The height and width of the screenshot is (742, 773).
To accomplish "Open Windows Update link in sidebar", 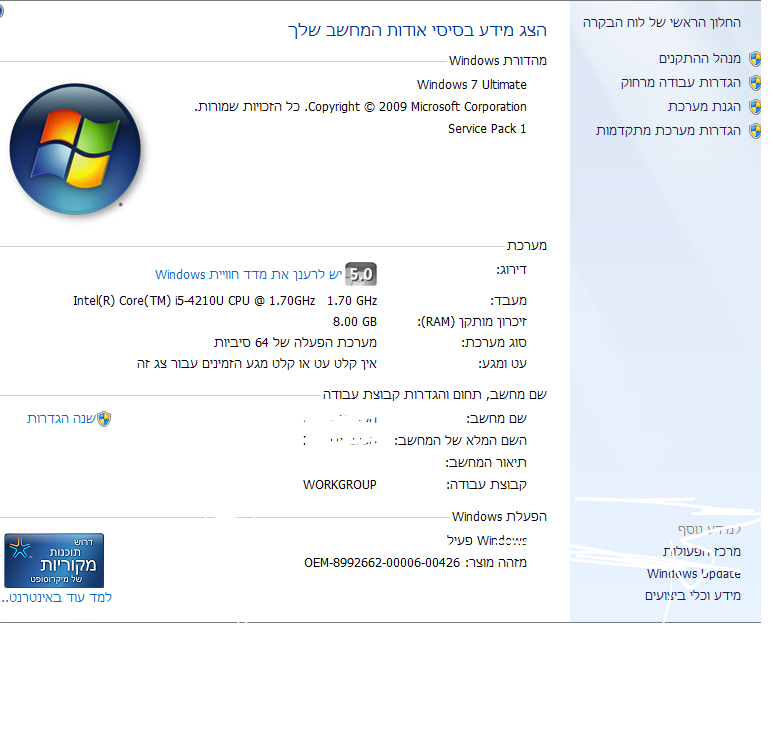I will tap(694, 574).
